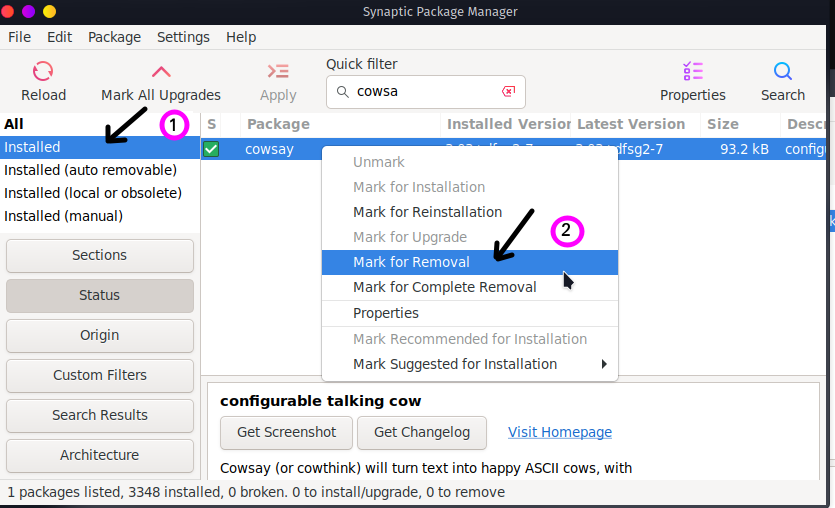Click inside the Quick filter text field
Image resolution: width=835 pixels, height=508 pixels.
[x=426, y=92]
